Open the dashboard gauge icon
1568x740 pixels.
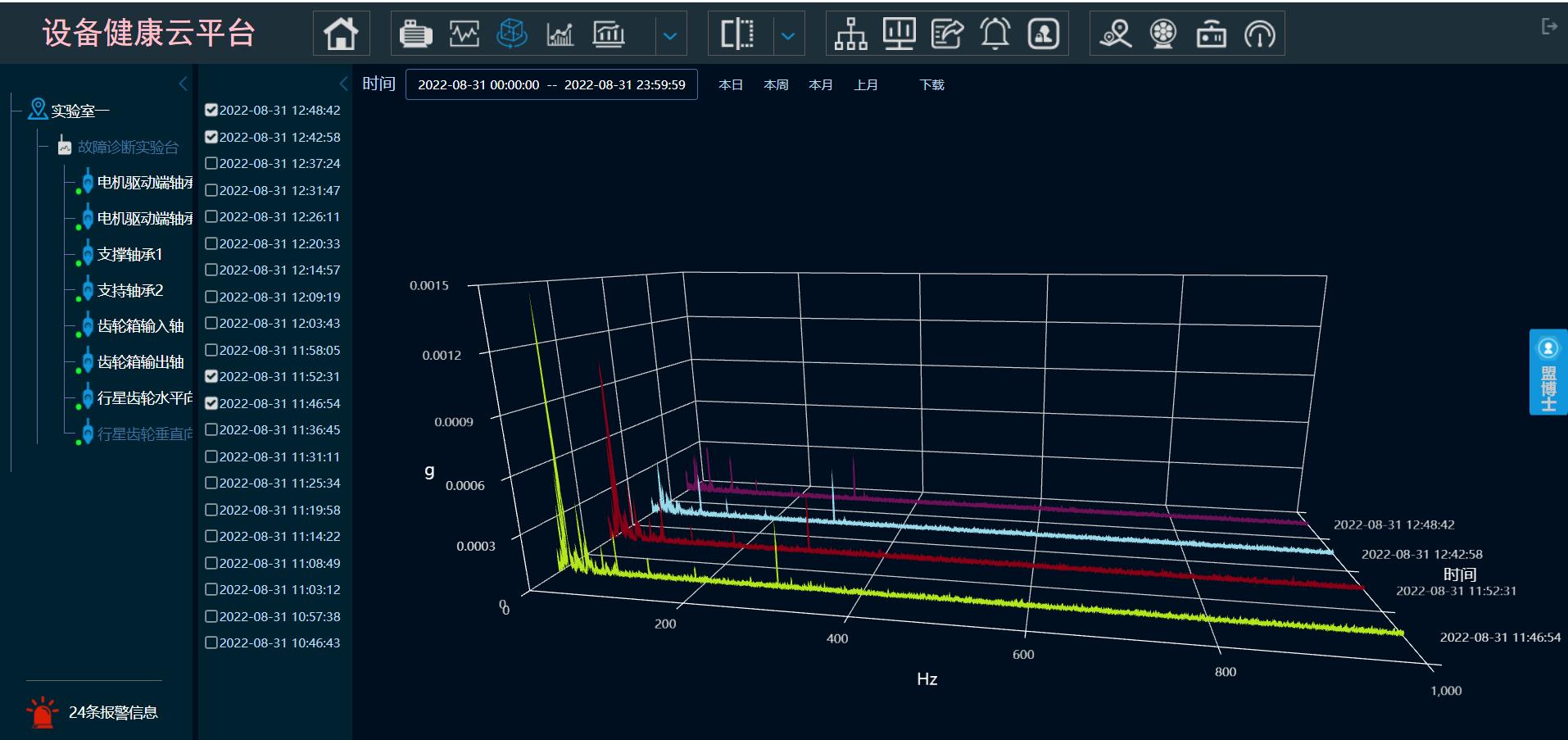click(x=1259, y=34)
